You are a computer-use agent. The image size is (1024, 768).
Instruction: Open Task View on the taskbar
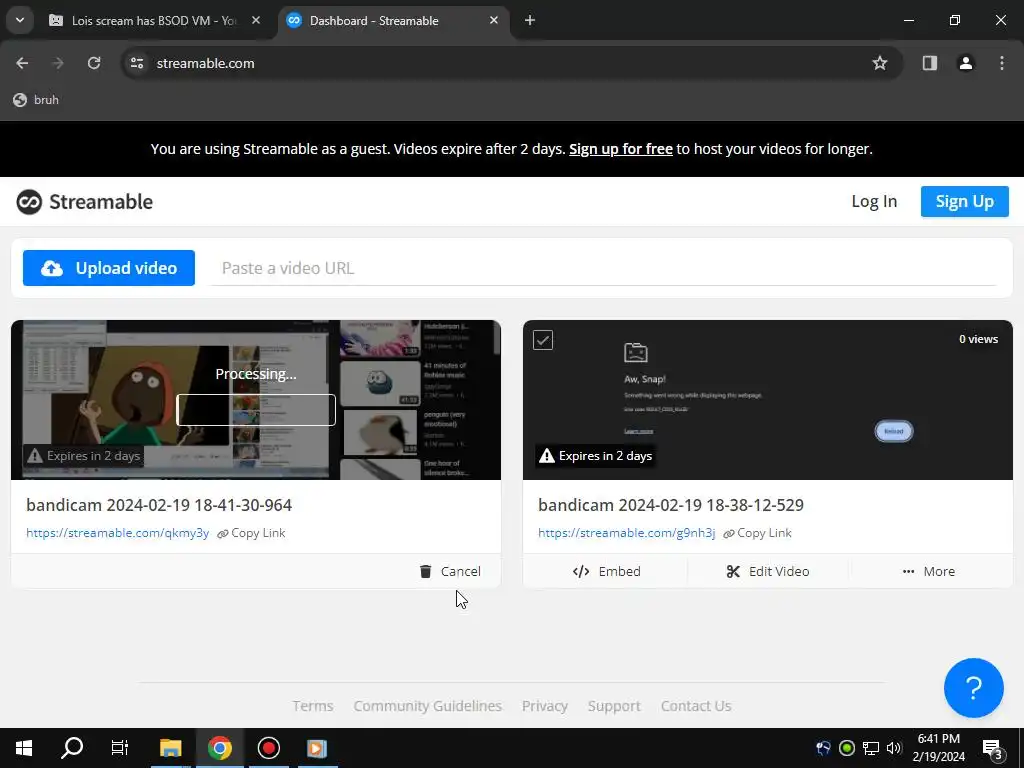coord(120,748)
